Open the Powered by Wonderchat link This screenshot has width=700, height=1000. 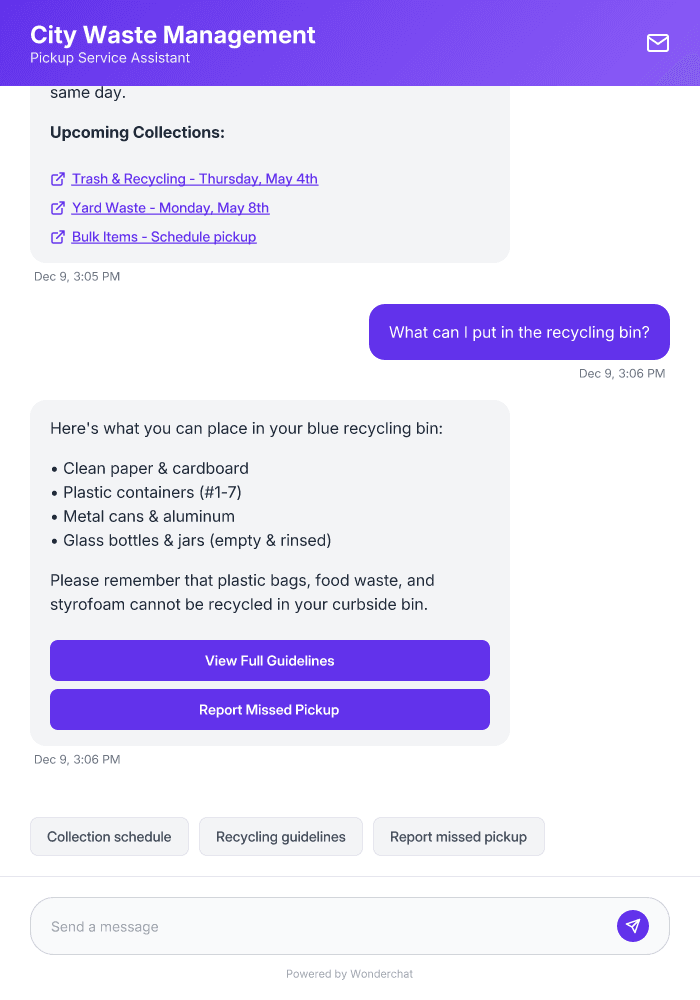pos(349,973)
